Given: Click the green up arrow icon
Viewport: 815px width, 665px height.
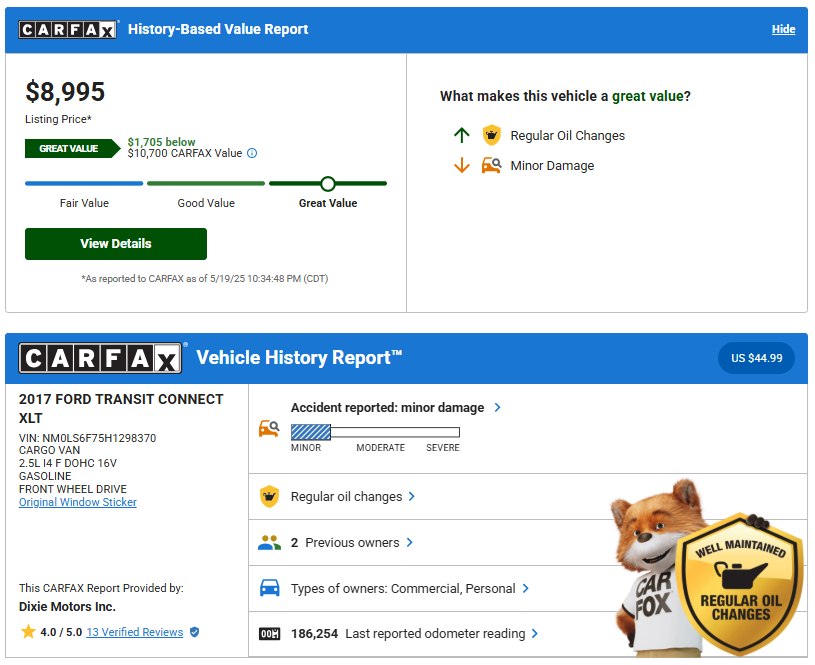Looking at the screenshot, I should [x=462, y=135].
